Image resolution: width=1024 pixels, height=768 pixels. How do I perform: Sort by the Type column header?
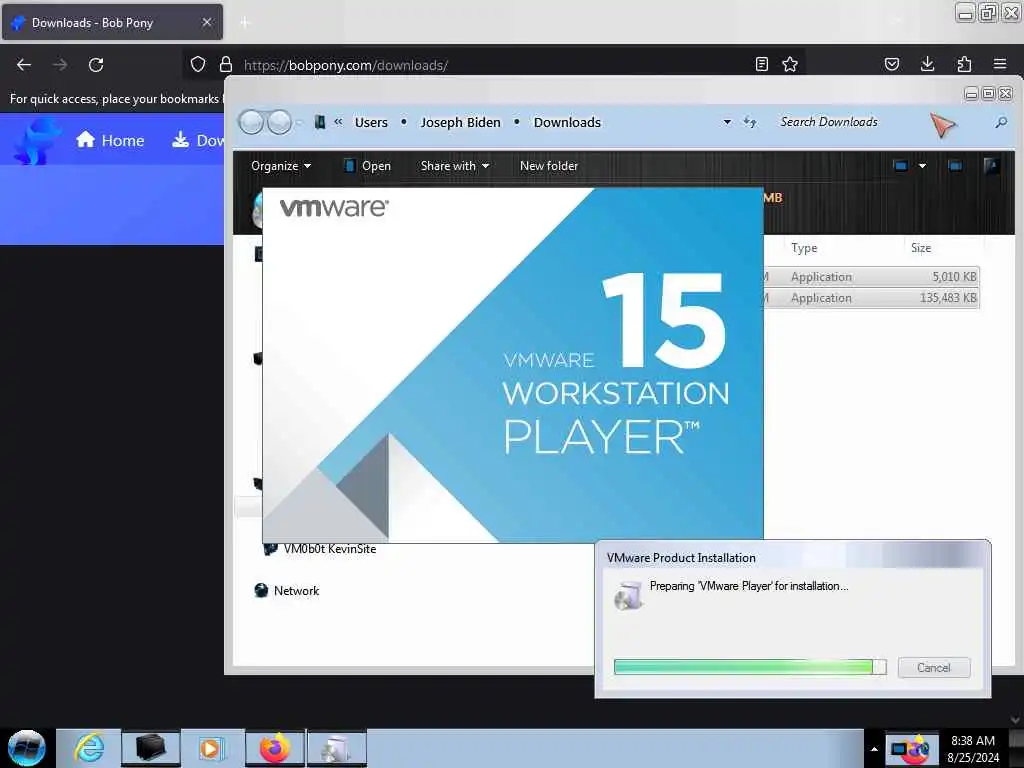tap(804, 248)
